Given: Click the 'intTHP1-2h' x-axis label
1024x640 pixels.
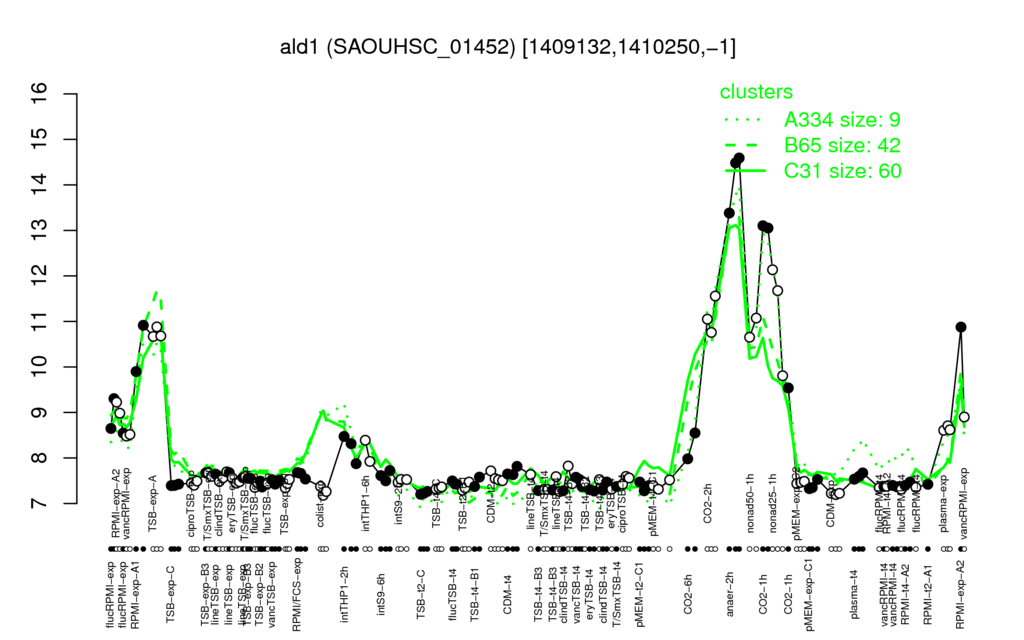Looking at the screenshot, I should pos(345,594).
